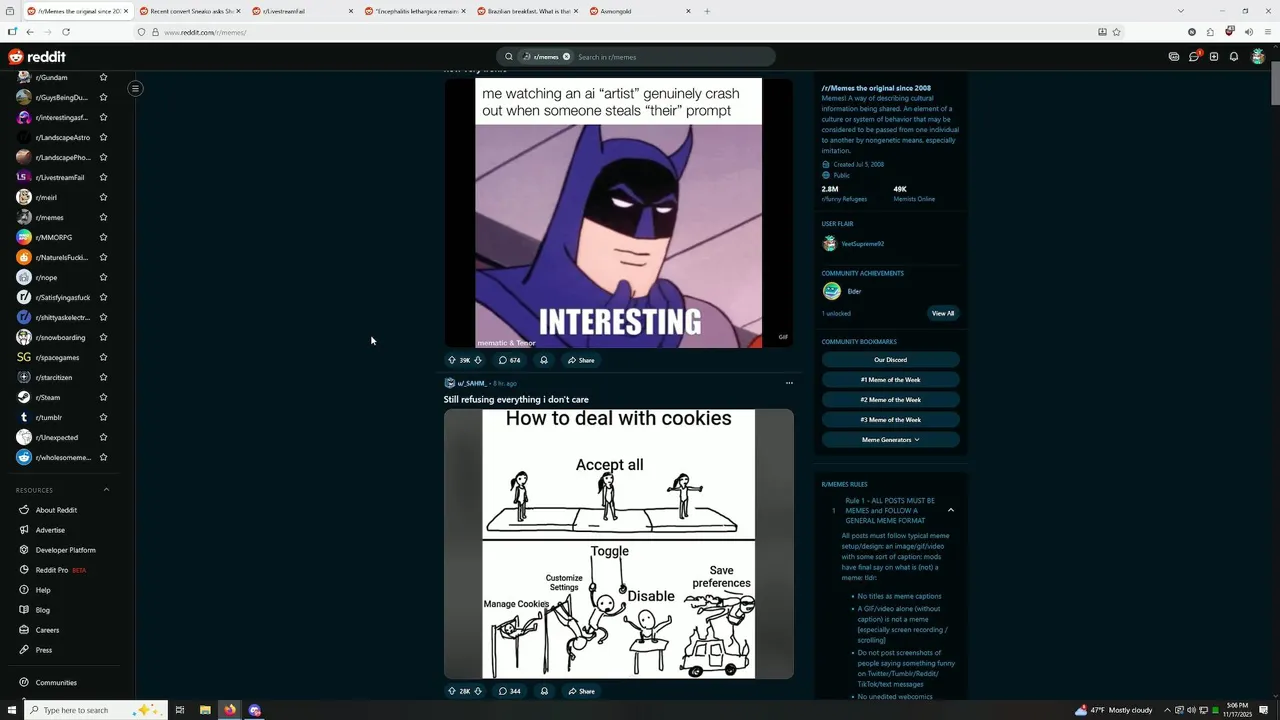Upvote the Batman AI artist post
This screenshot has width=1280, height=720.
pos(452,360)
